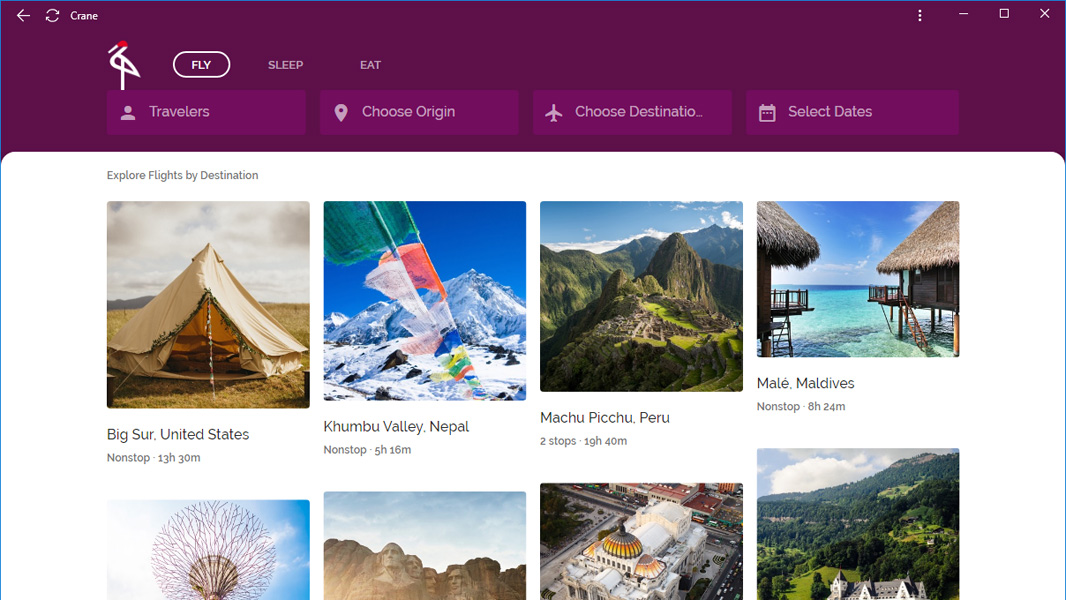Open the three-dot overflow menu

(x=920, y=16)
